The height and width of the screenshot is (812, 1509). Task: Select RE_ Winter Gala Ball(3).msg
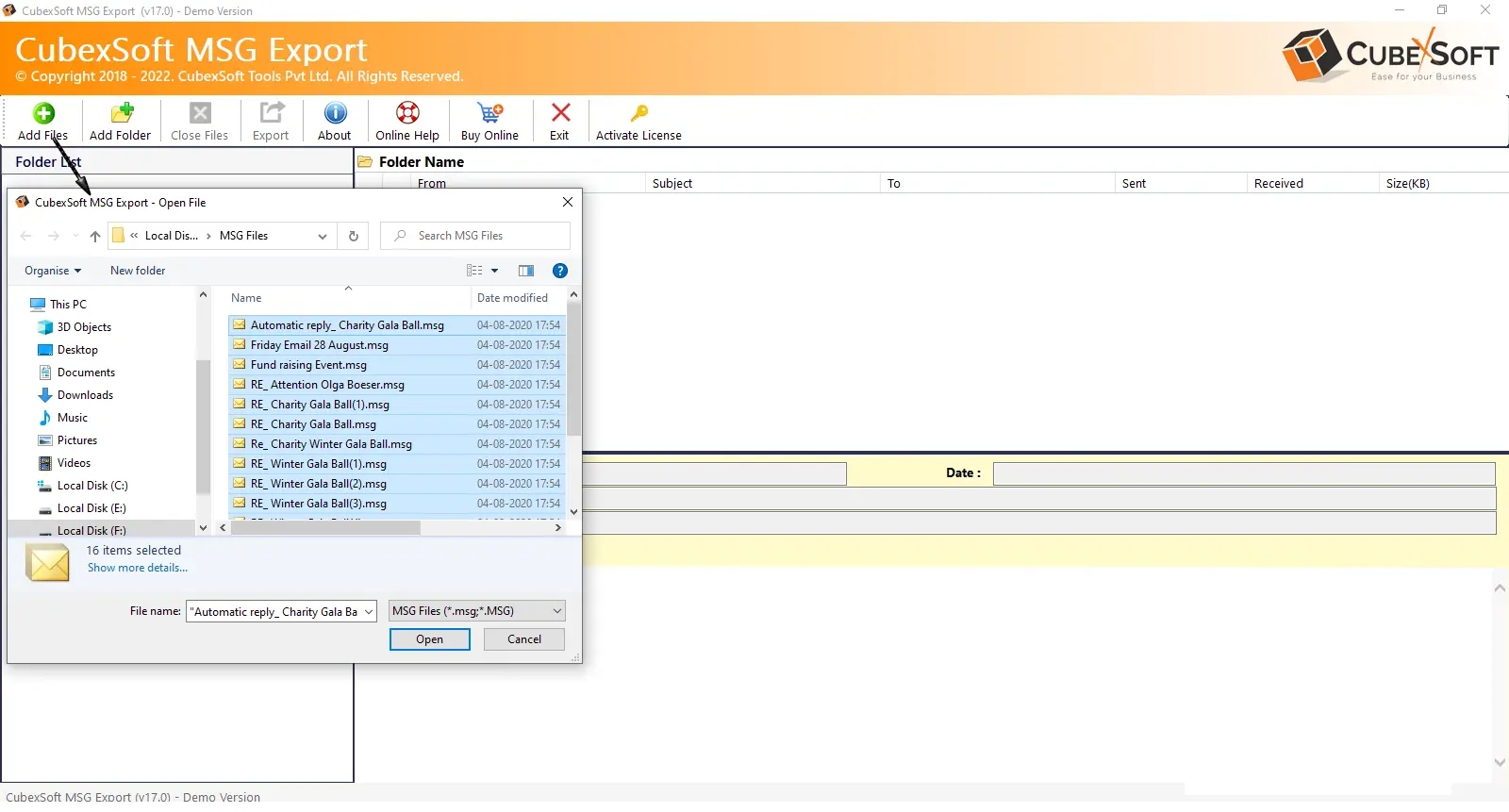(x=396, y=504)
